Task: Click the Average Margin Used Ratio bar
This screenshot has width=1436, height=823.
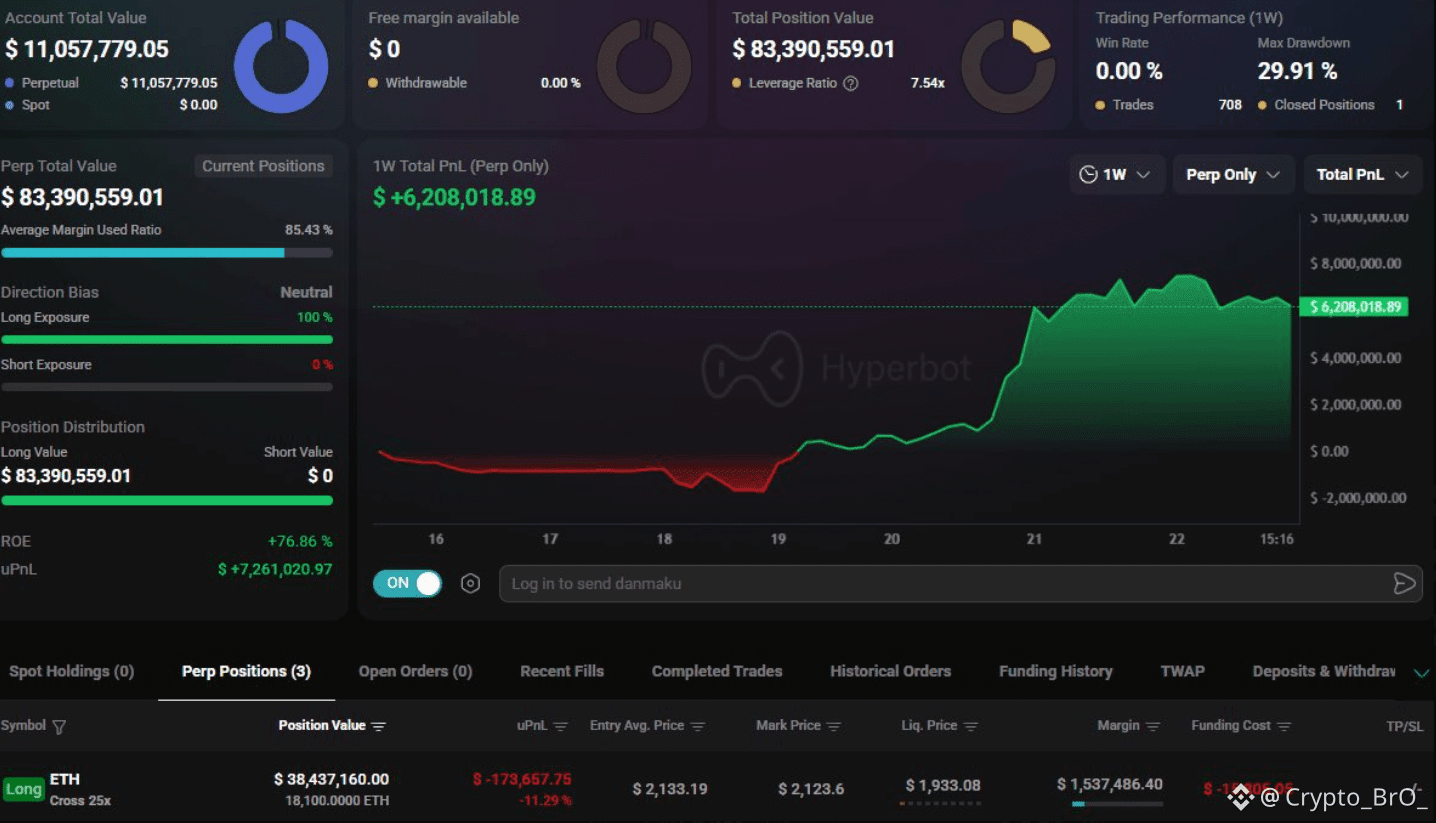Action: tap(167, 252)
